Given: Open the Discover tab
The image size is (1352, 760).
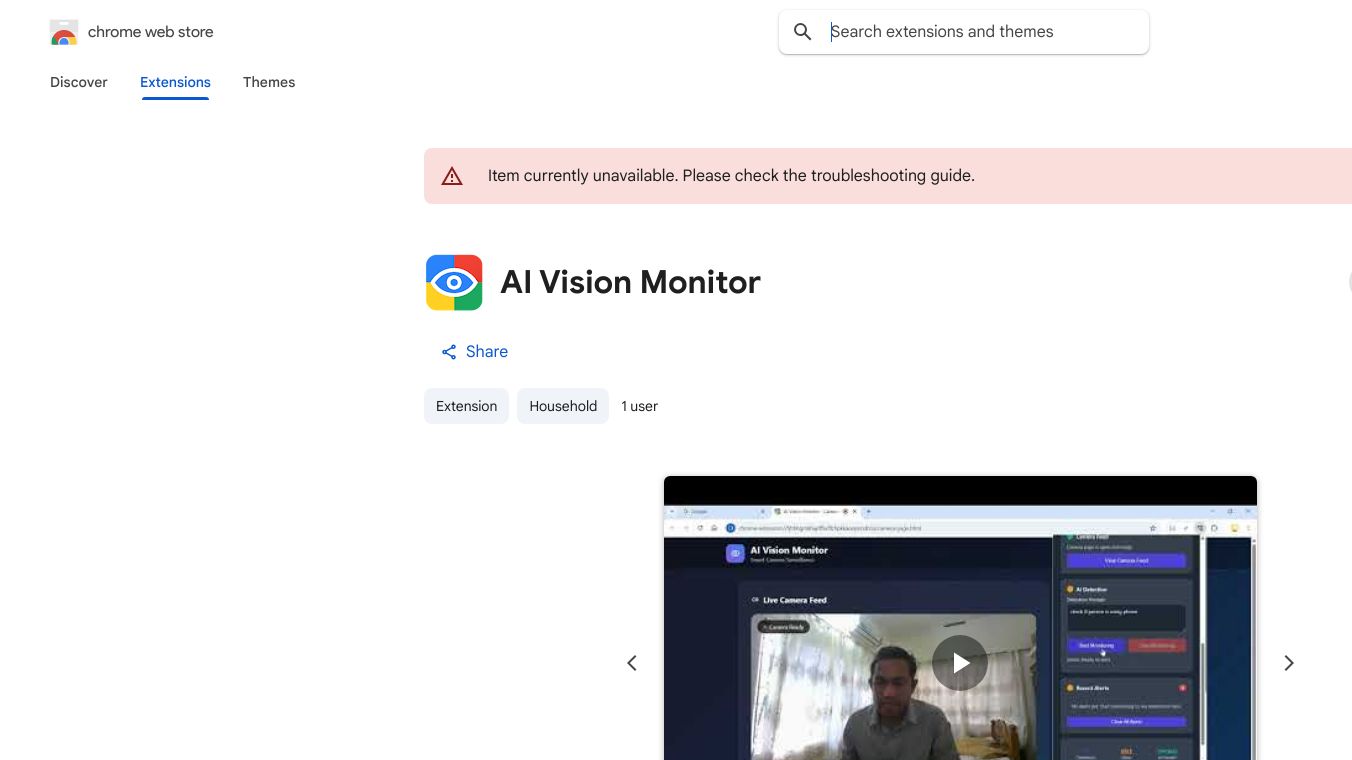Looking at the screenshot, I should 79,82.
